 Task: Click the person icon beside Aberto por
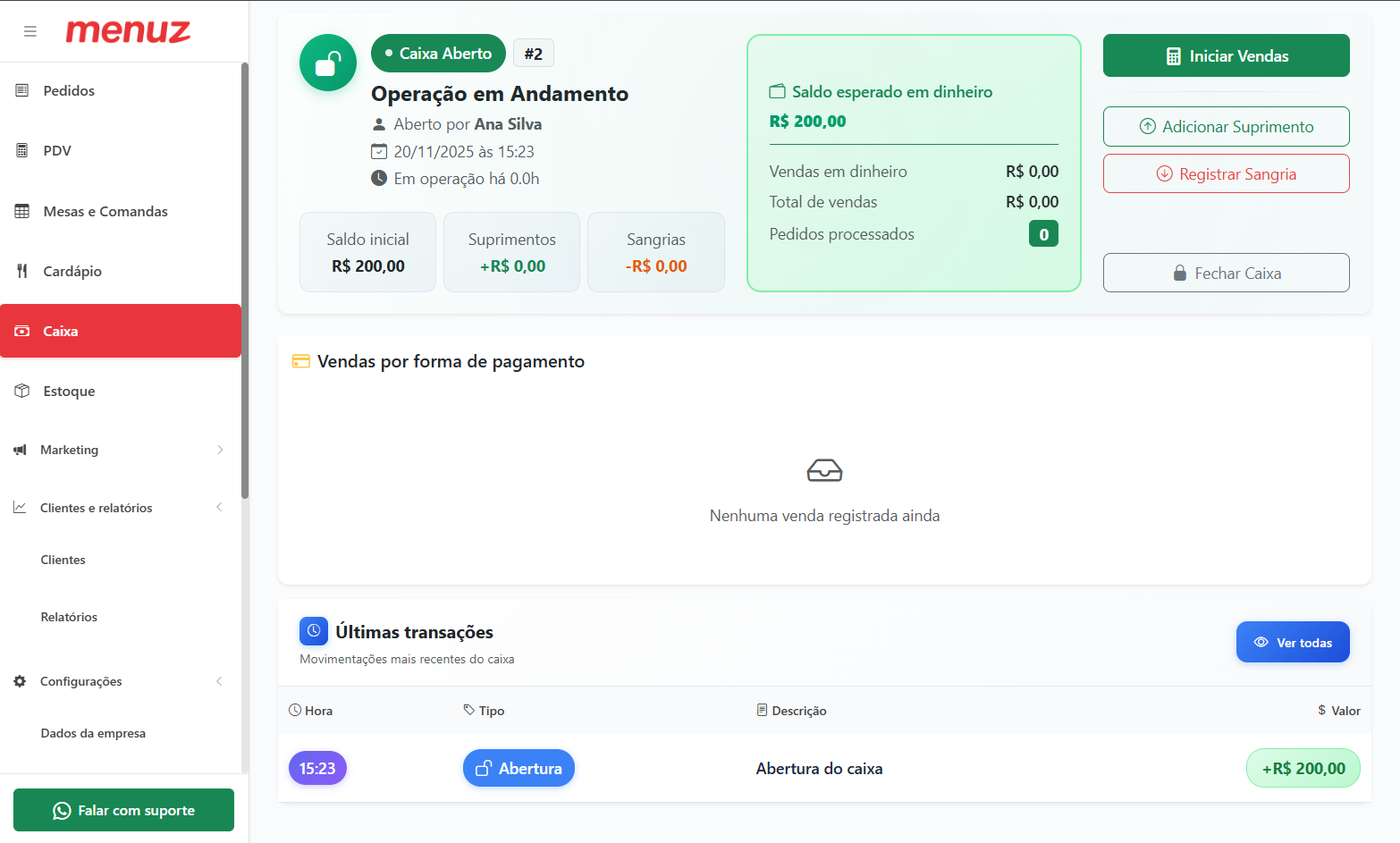(x=379, y=124)
